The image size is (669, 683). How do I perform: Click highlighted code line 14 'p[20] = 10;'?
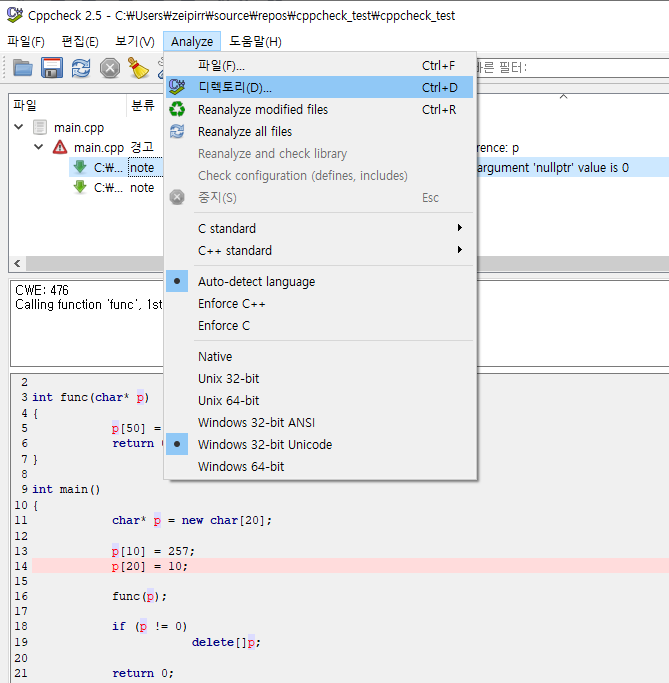tap(351, 566)
